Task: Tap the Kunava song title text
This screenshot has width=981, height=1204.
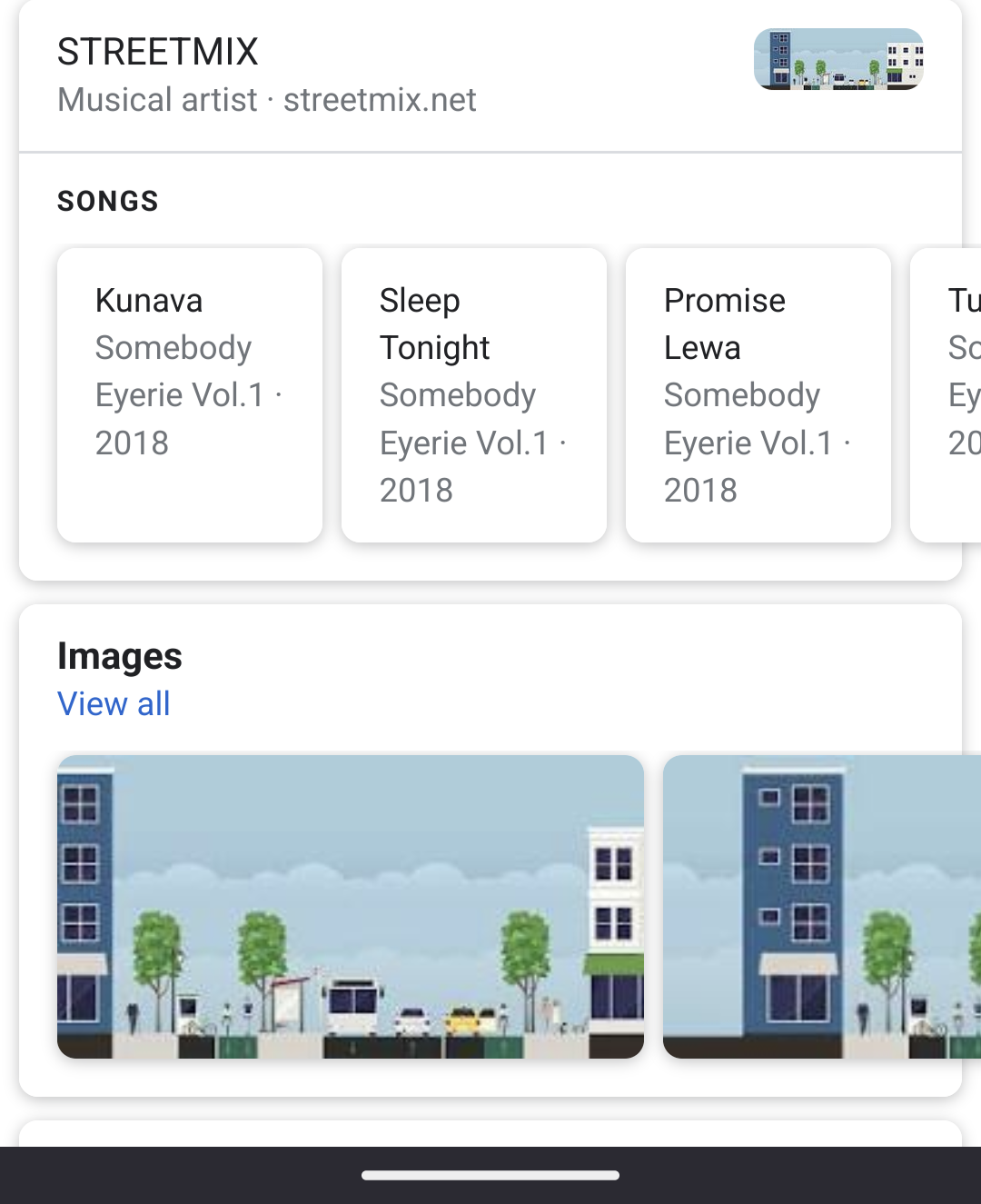Action: point(149,300)
